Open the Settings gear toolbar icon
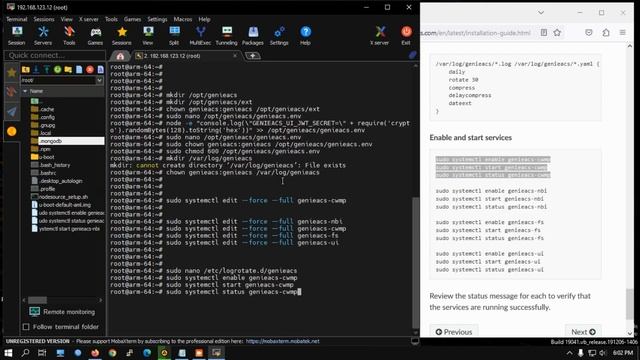The width and height of the screenshot is (640, 360). [x=279, y=36]
